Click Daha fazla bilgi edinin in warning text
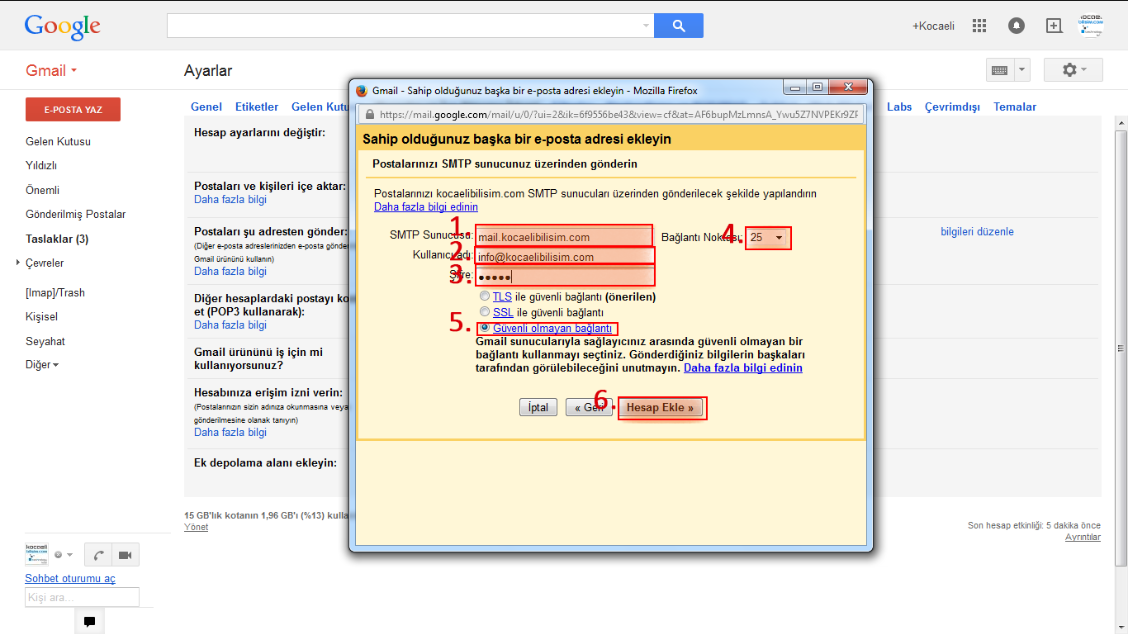 coord(743,368)
